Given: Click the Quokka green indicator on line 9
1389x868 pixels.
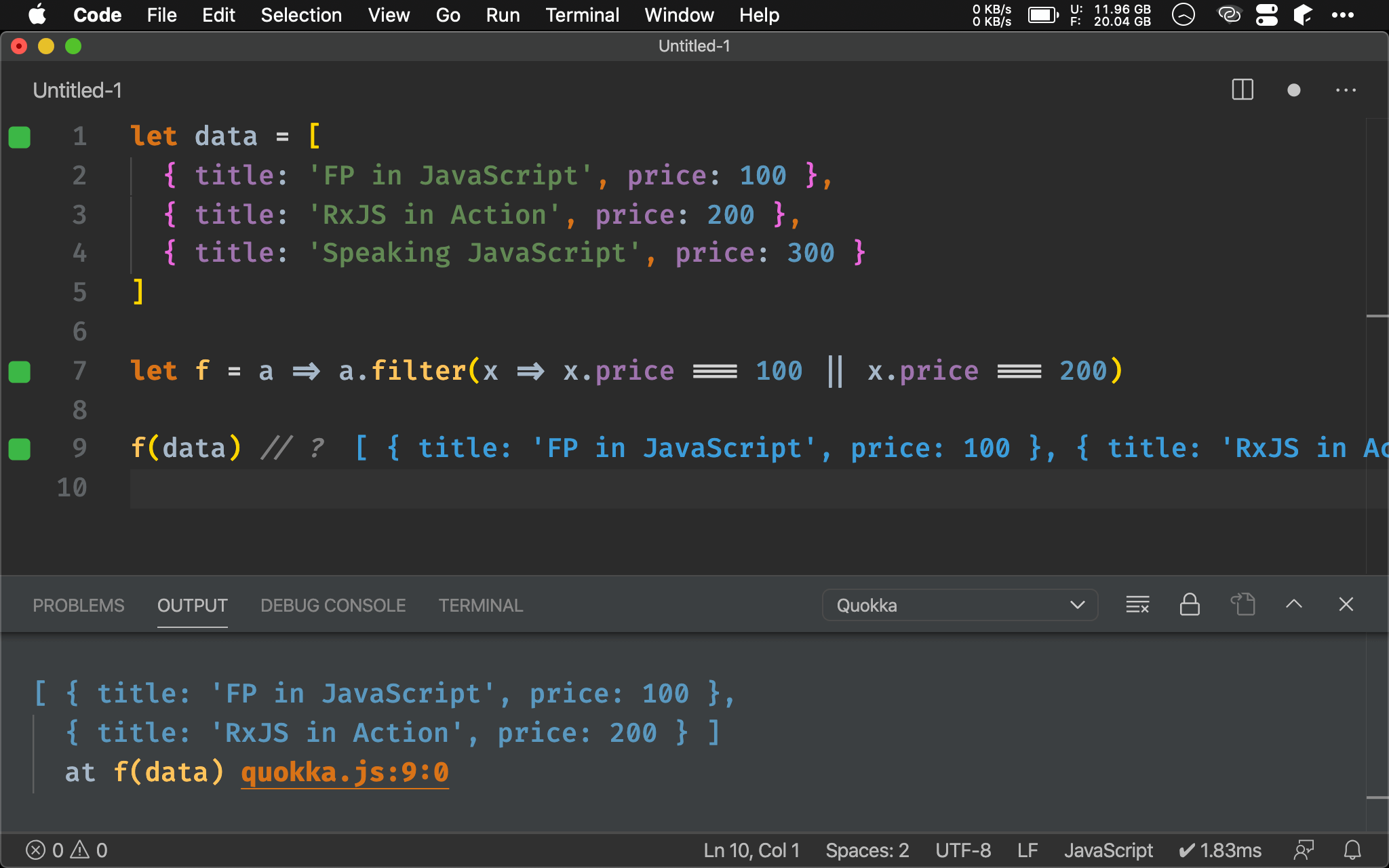Looking at the screenshot, I should pyautogui.click(x=20, y=449).
